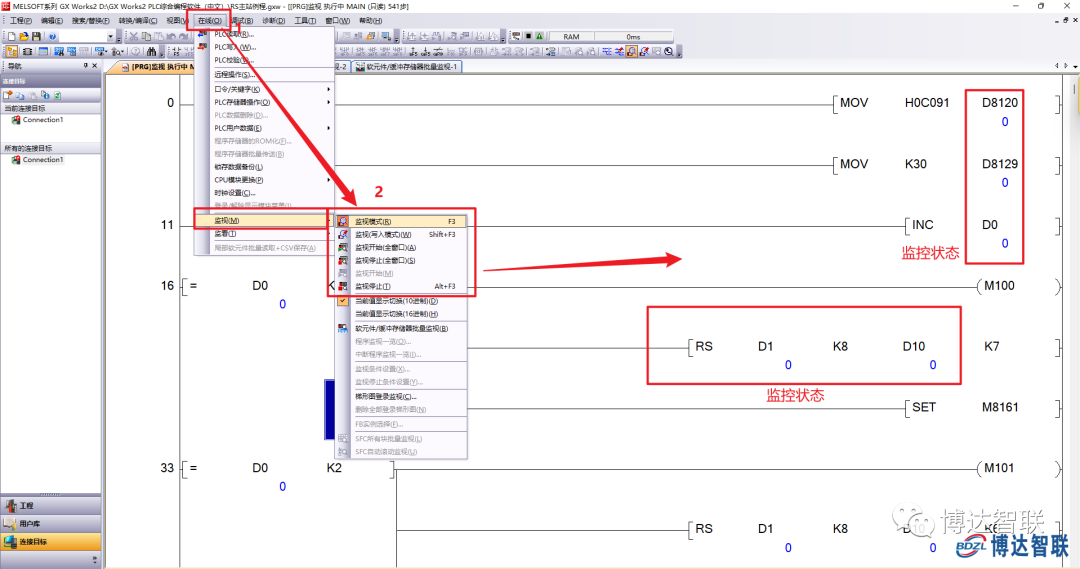Click the navigation view toggle icon
This screenshot has height=569, width=1080.
pyautogui.click(x=12, y=52)
